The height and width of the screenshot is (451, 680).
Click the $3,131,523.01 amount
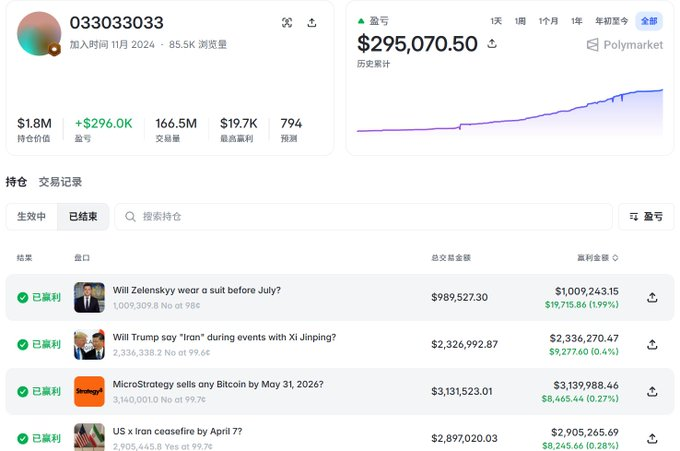pos(462,392)
